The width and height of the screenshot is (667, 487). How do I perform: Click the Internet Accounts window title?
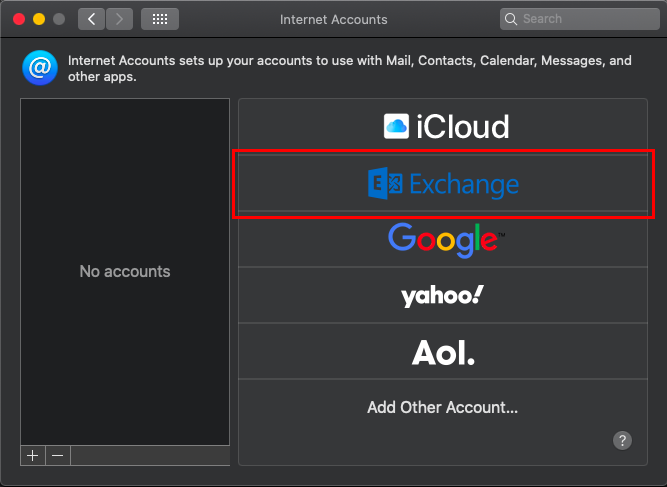[x=333, y=19]
